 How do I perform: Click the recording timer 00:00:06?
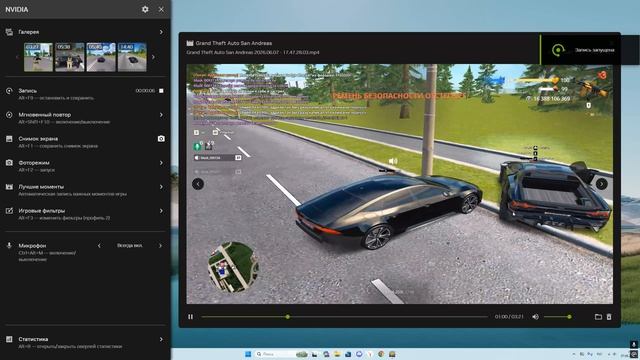[145, 91]
